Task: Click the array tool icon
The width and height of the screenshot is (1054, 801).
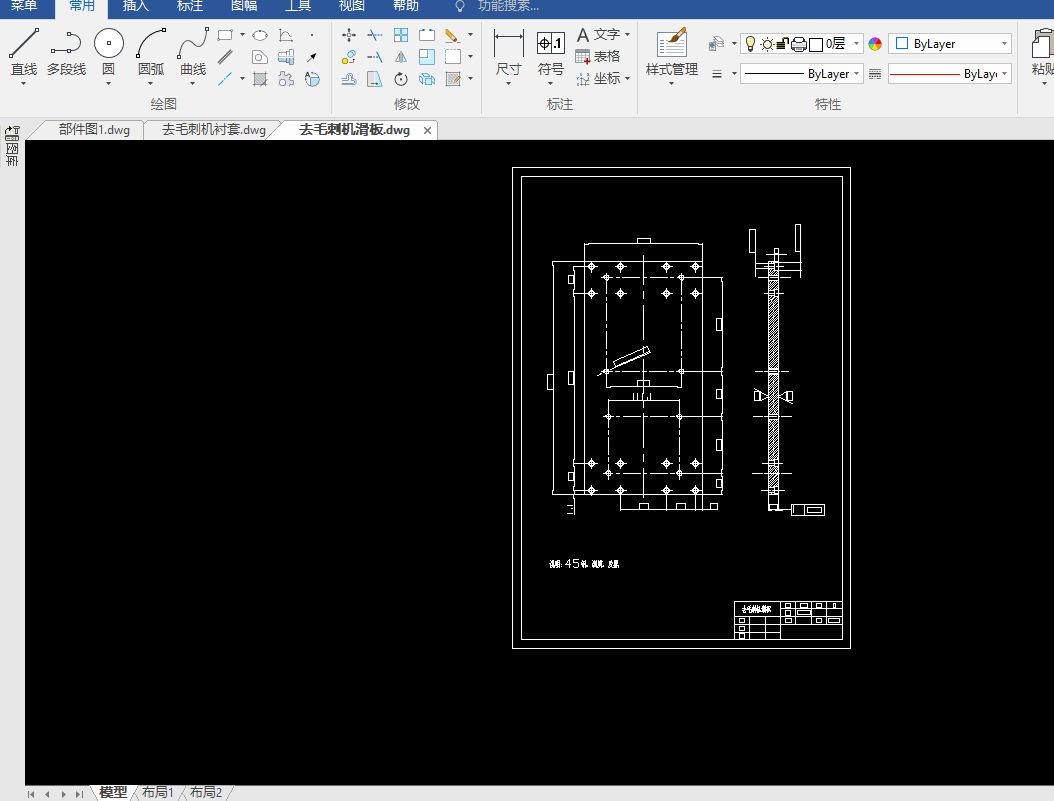Action: coord(401,35)
